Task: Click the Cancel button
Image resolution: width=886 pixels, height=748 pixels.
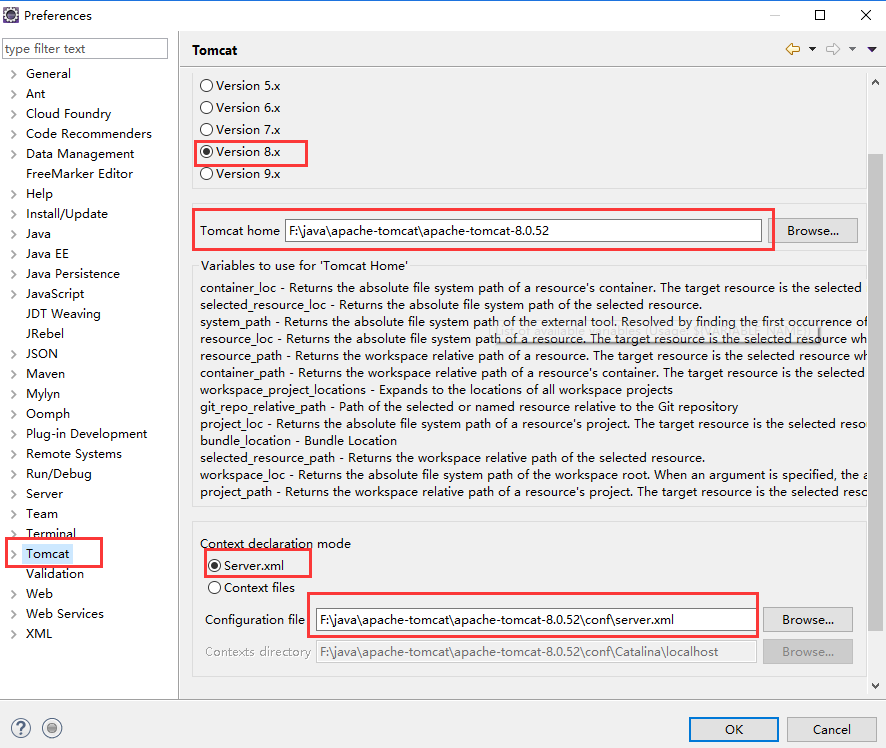Action: pos(831,729)
